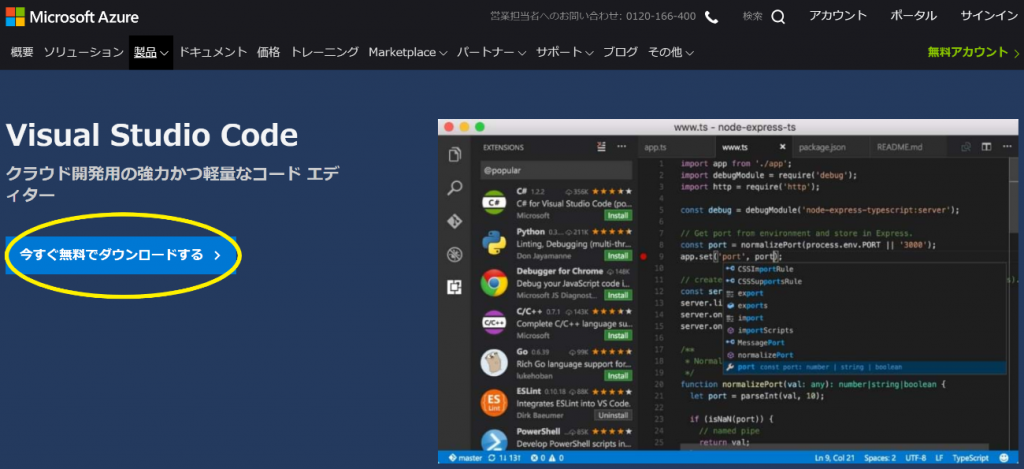Install the Go extension
The width and height of the screenshot is (1024, 469).
[618, 376]
